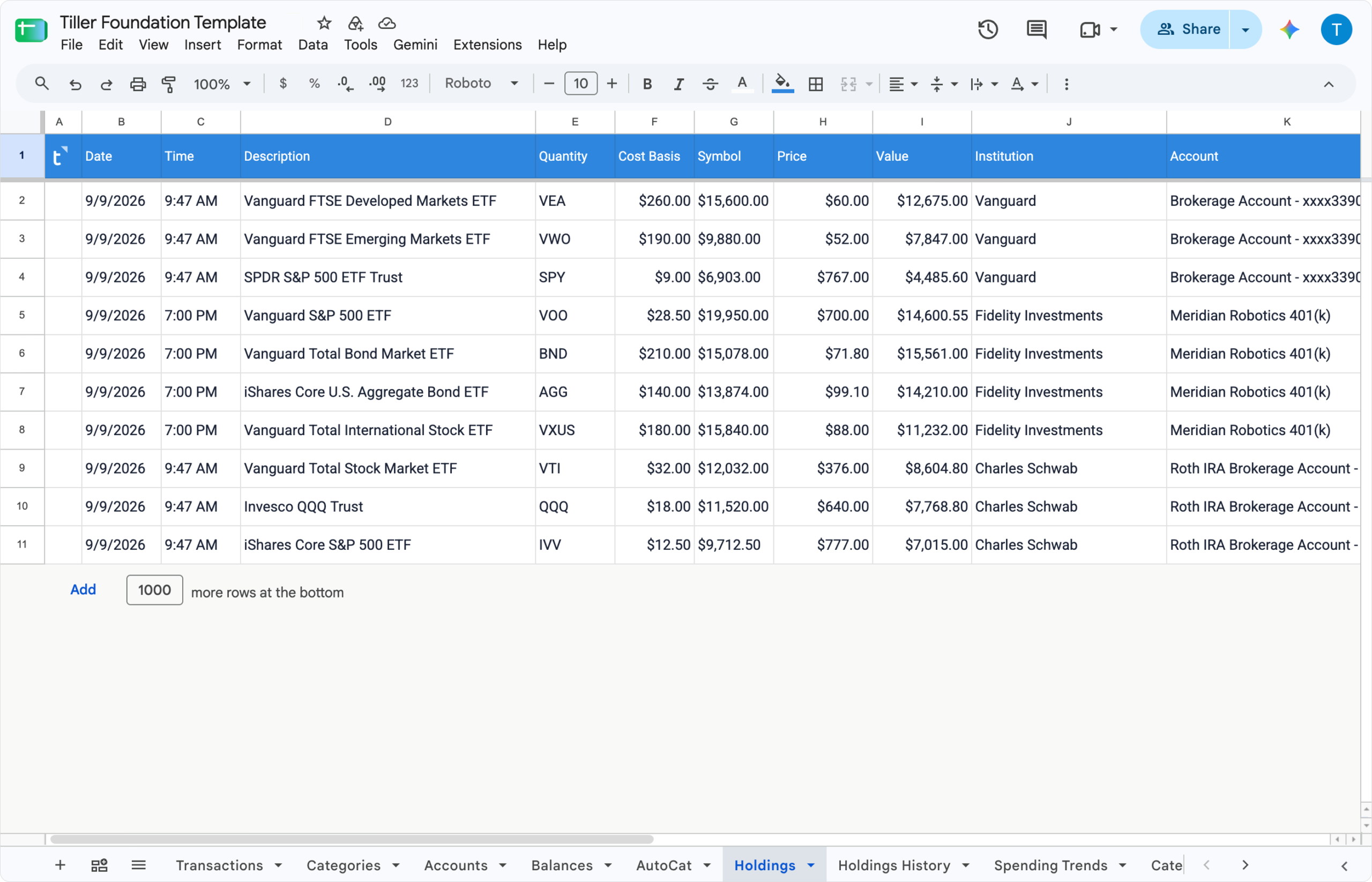This screenshot has width=1372, height=882.
Task: Increase font size with plus button
Action: (612, 84)
